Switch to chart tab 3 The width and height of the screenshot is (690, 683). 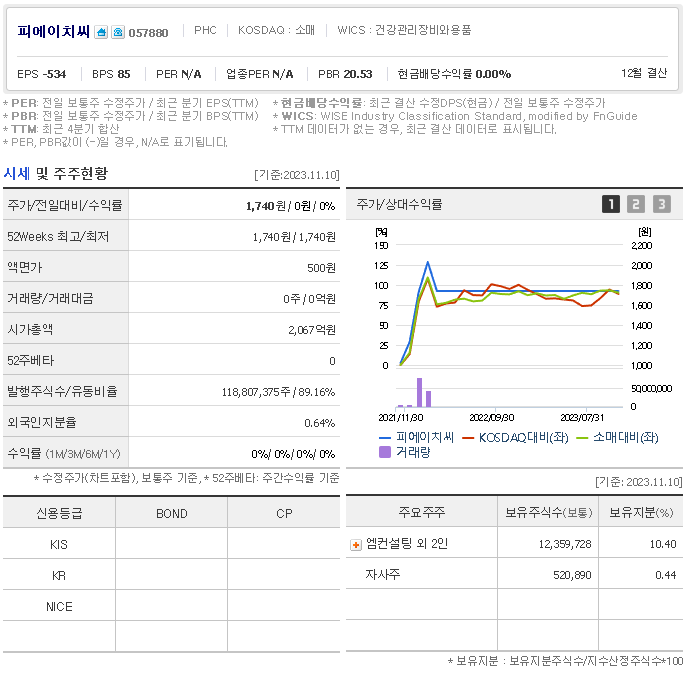661,204
